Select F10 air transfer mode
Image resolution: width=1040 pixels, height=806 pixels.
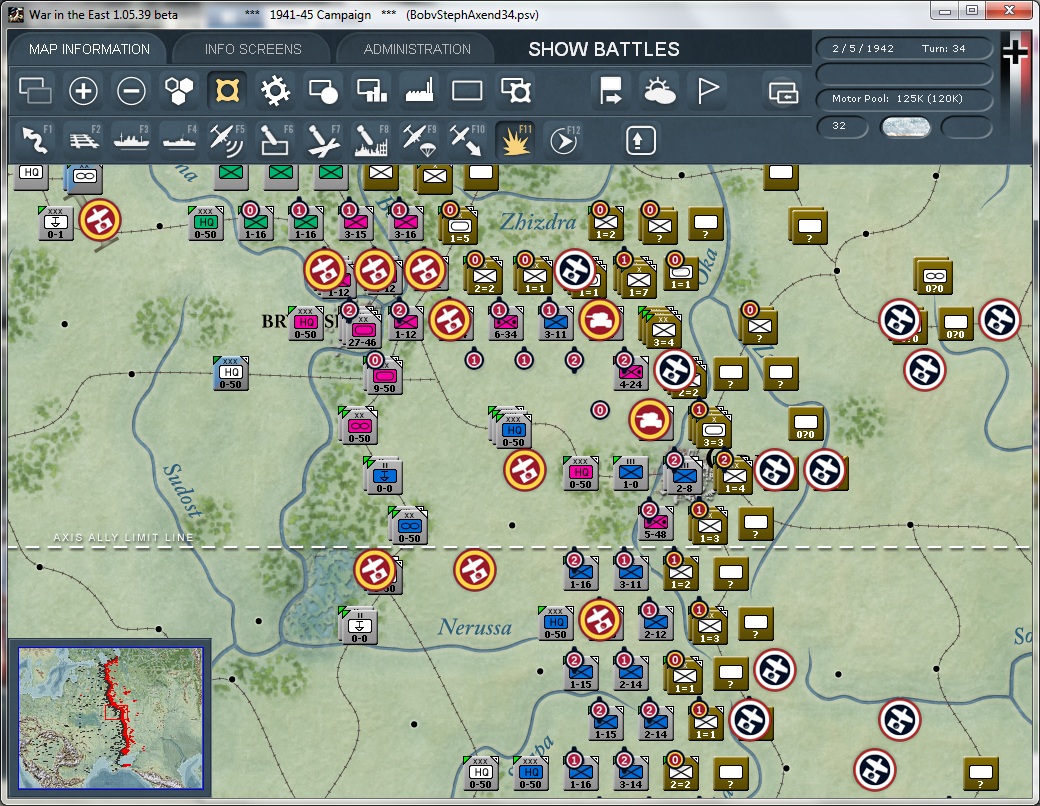(467, 140)
